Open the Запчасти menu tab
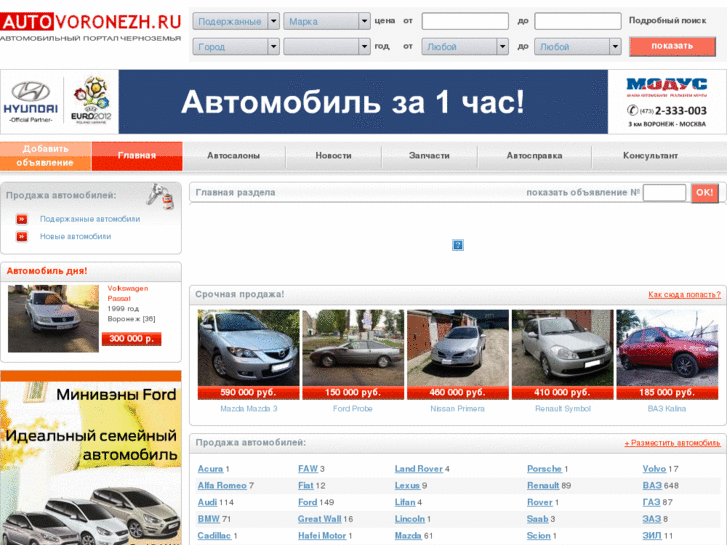 point(429,156)
